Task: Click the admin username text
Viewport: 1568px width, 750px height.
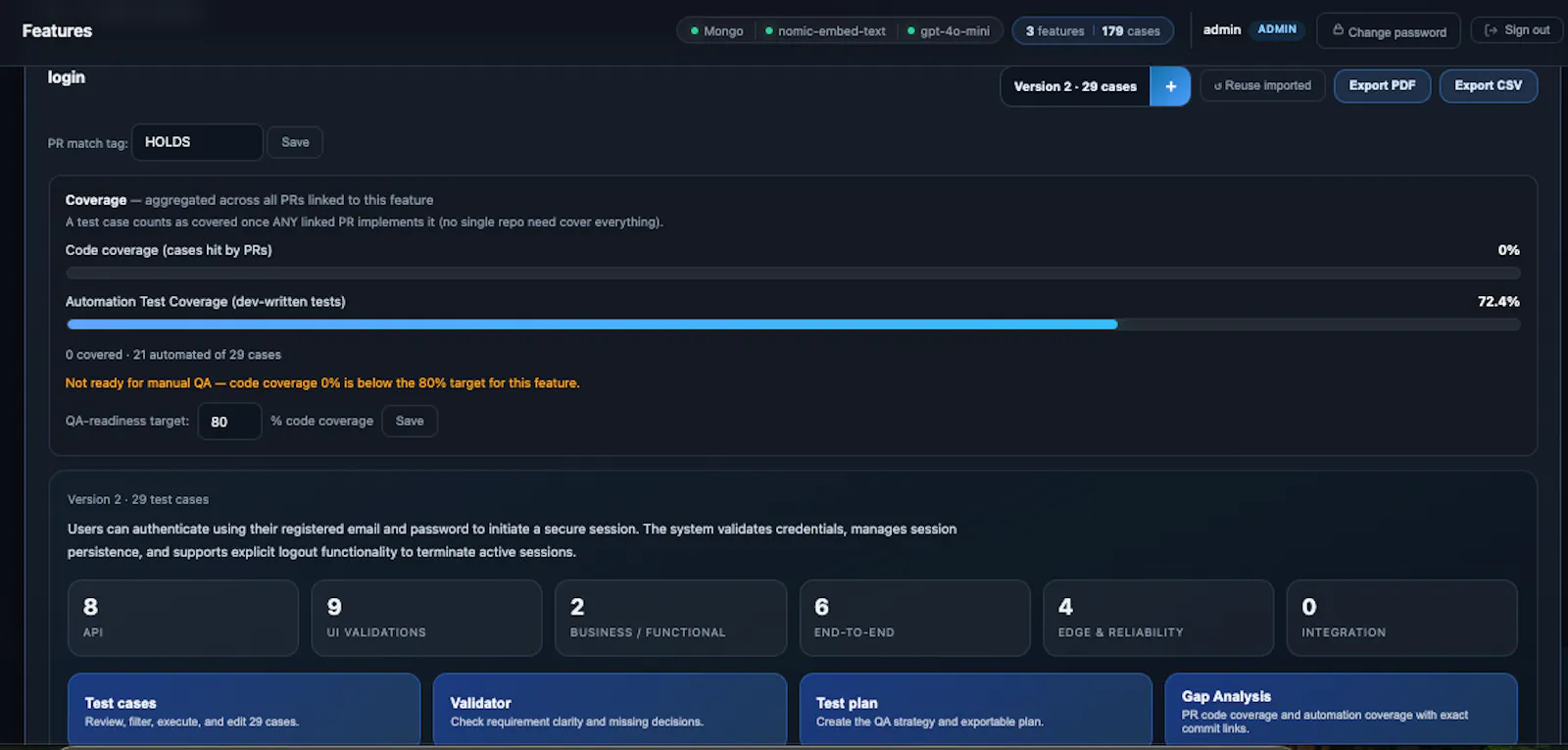Action: click(x=1222, y=29)
